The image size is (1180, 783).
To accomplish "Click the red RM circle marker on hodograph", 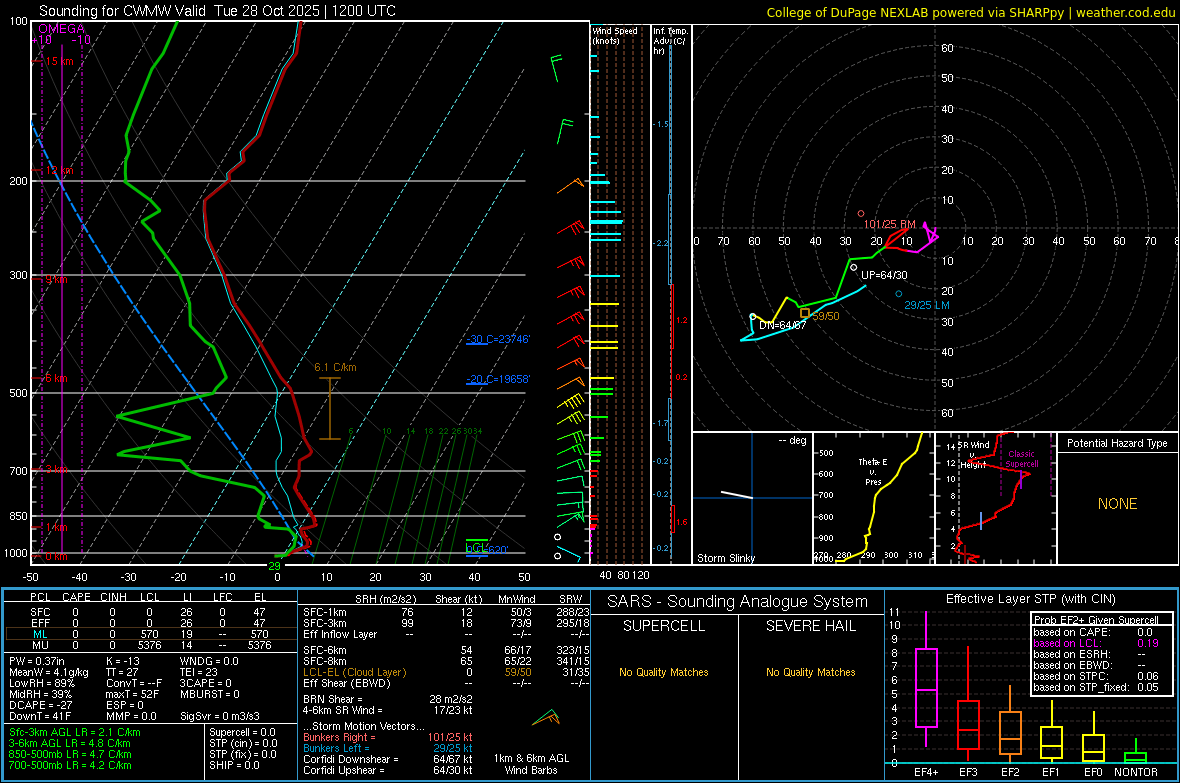I will tap(861, 214).
